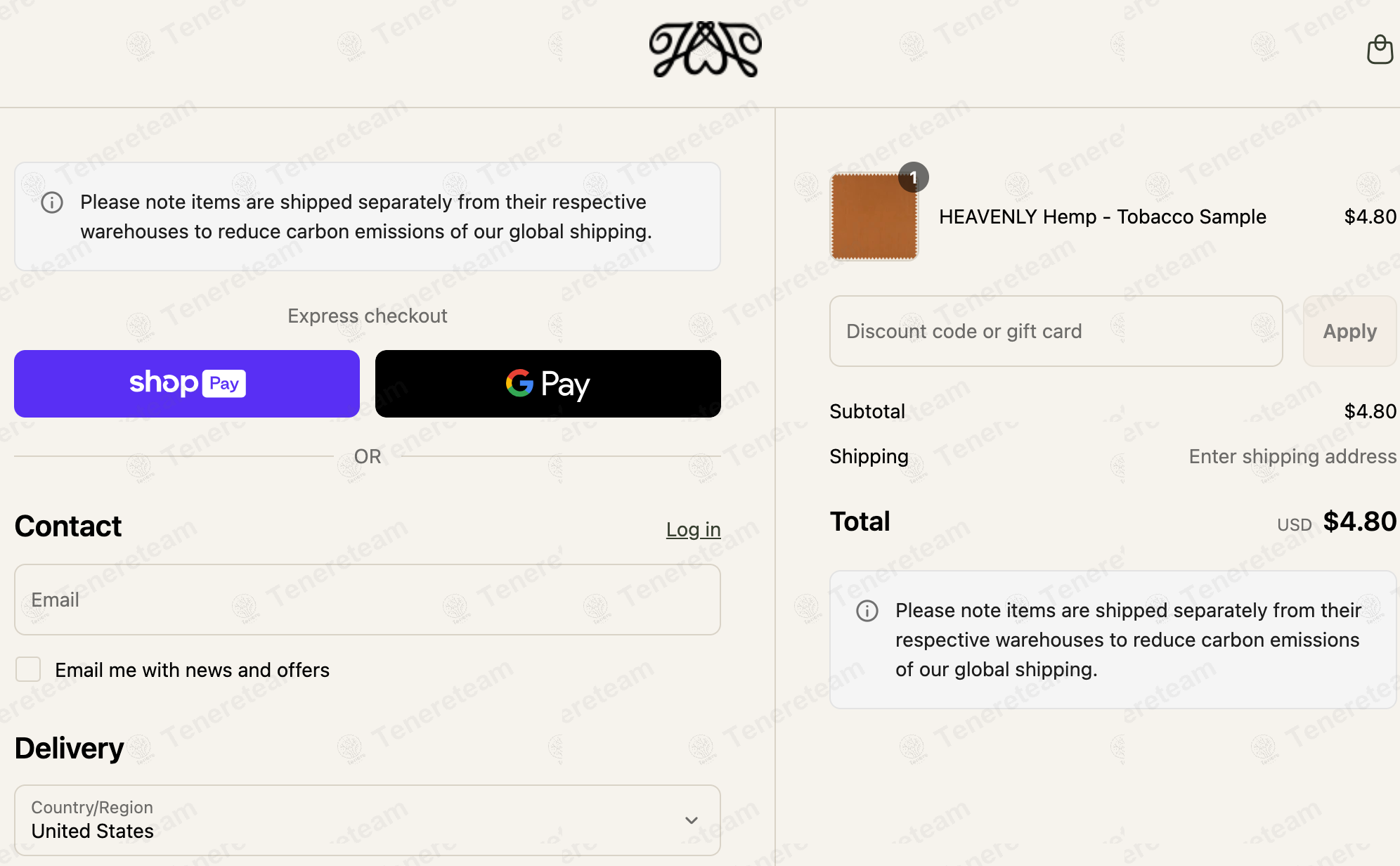Click the Discount code or gift card field

point(1056,331)
